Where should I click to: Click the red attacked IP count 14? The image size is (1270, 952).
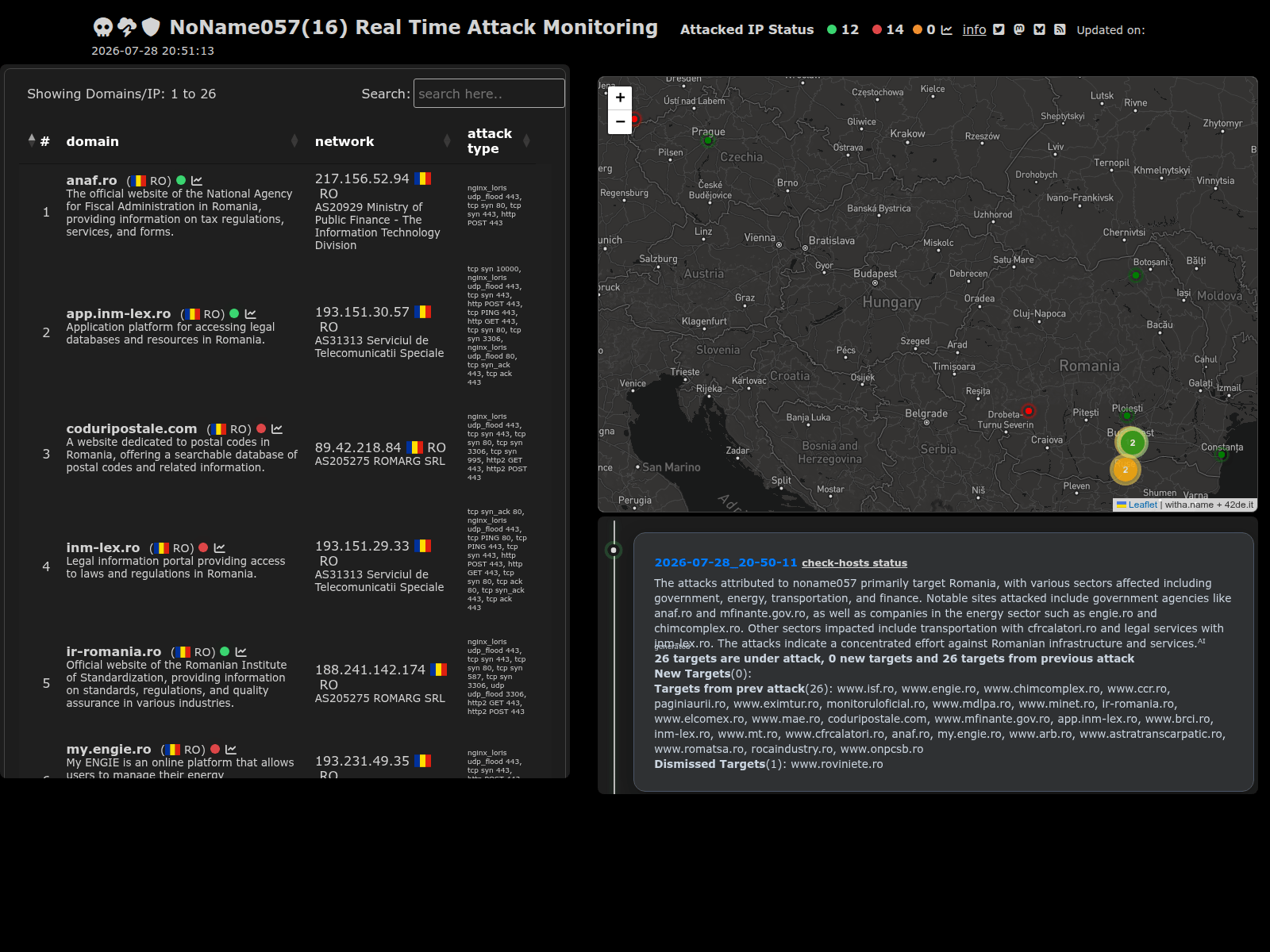895,29
